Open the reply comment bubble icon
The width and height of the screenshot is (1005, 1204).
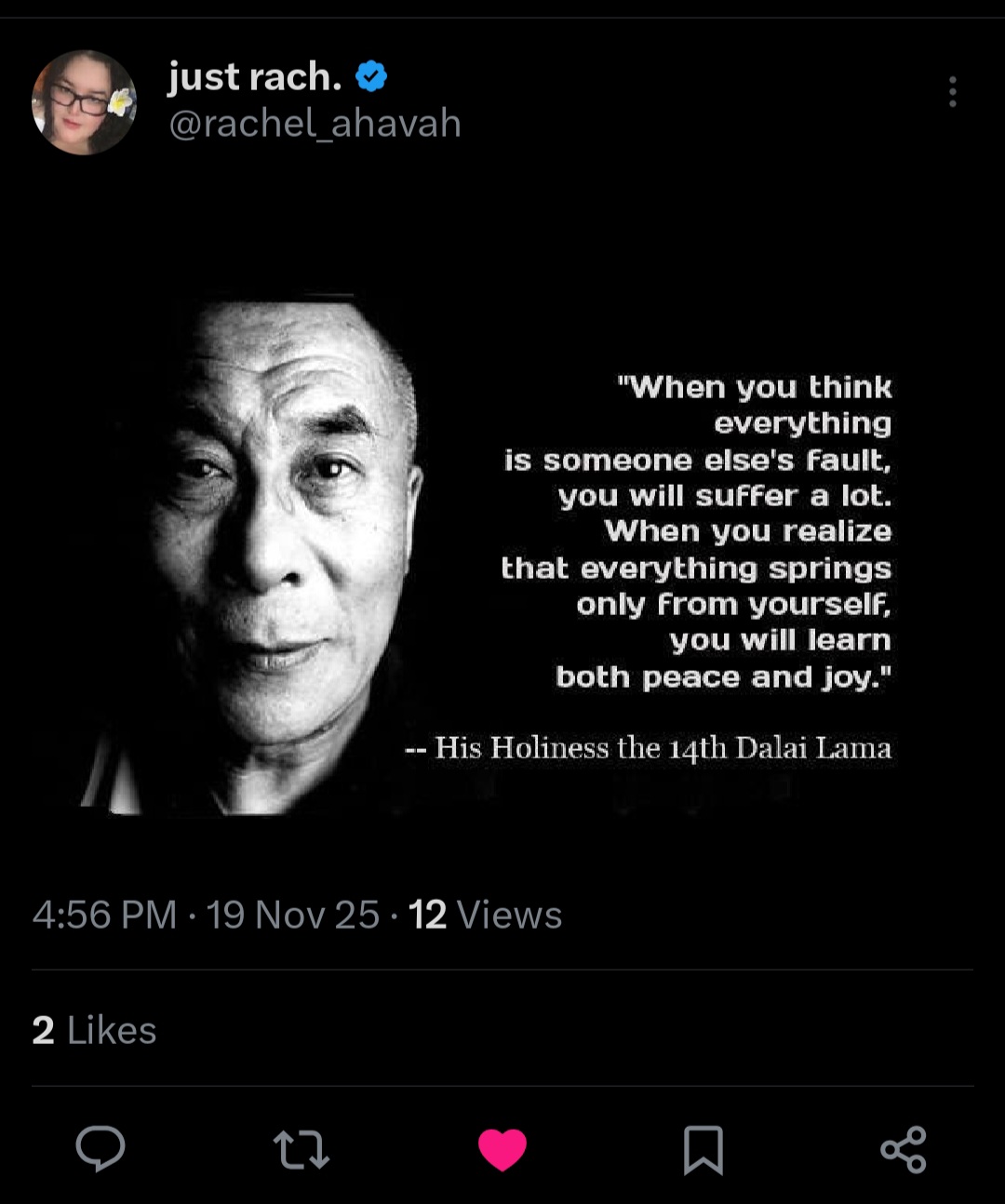100,1149
